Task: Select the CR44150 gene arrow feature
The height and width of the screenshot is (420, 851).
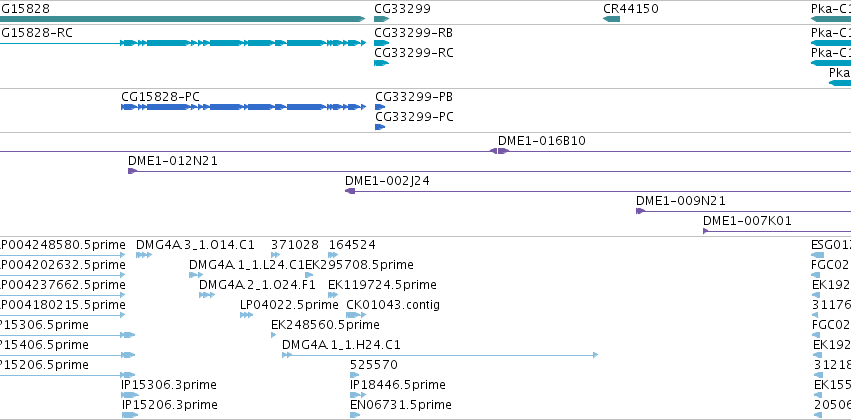Action: point(611,20)
